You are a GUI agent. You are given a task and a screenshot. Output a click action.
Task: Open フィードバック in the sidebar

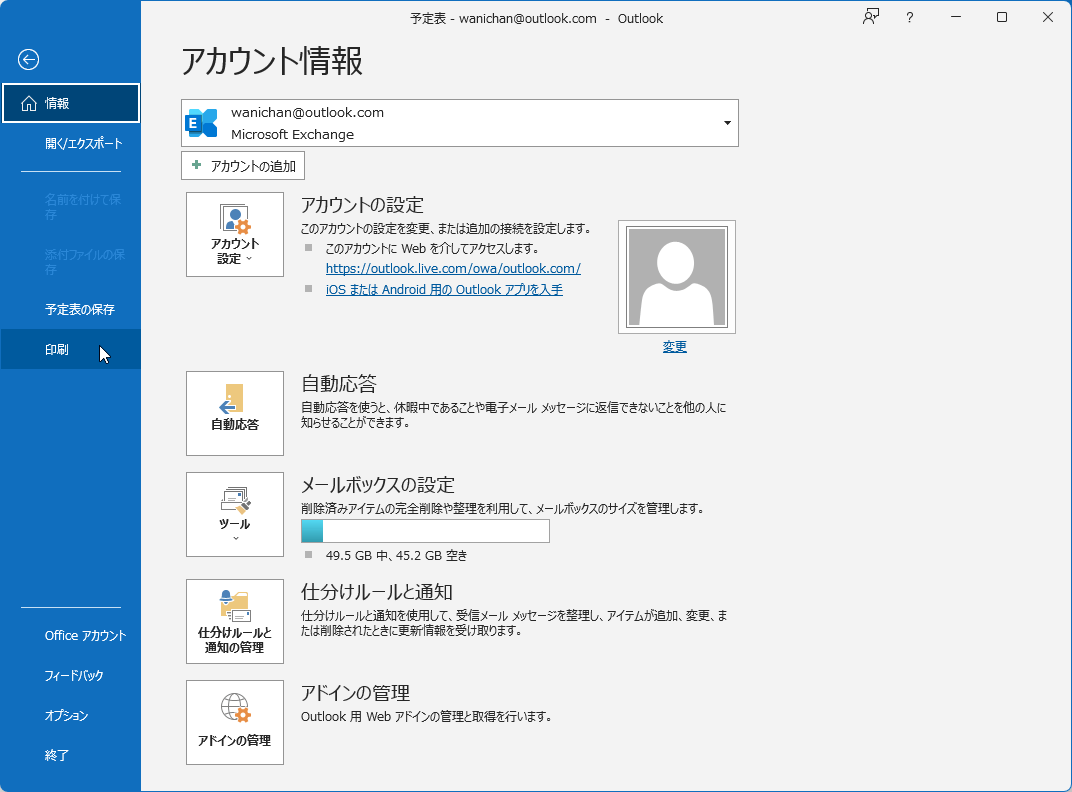tap(71, 676)
